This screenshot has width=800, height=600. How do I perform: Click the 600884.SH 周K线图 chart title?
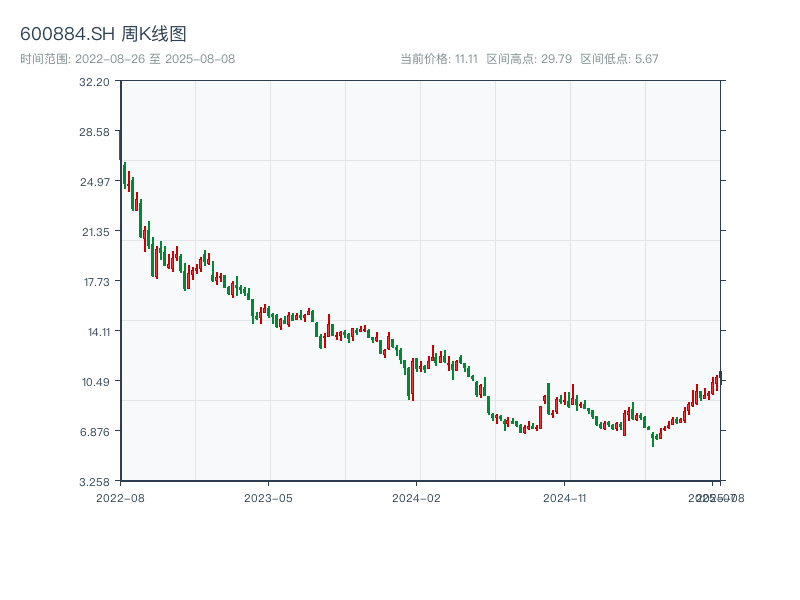(103, 35)
